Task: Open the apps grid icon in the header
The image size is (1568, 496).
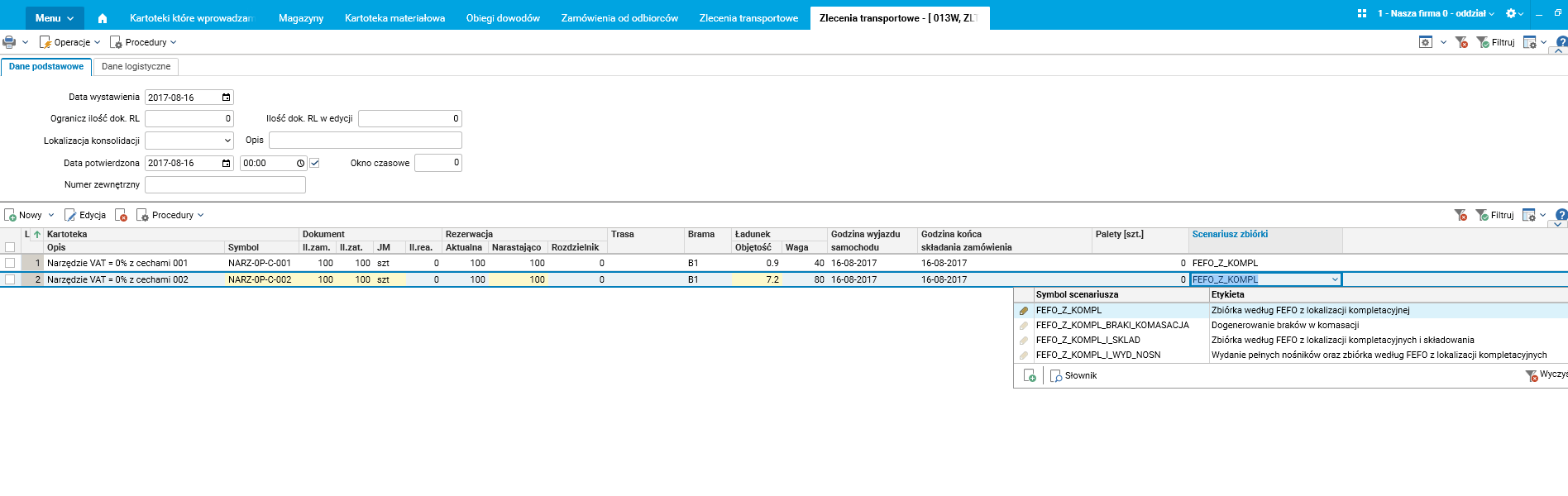Action: pos(1362,14)
